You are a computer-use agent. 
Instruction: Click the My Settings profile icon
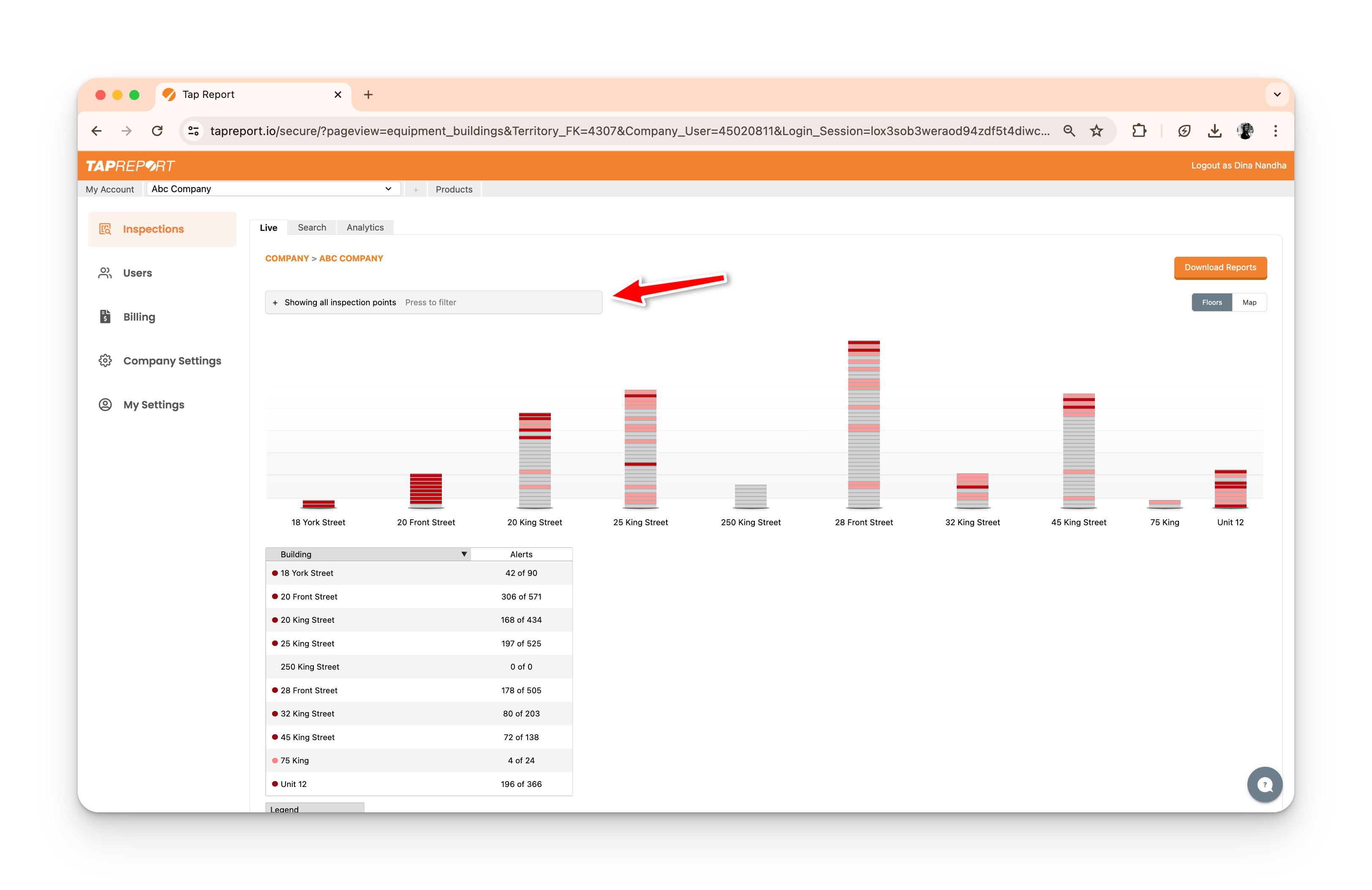coord(105,404)
